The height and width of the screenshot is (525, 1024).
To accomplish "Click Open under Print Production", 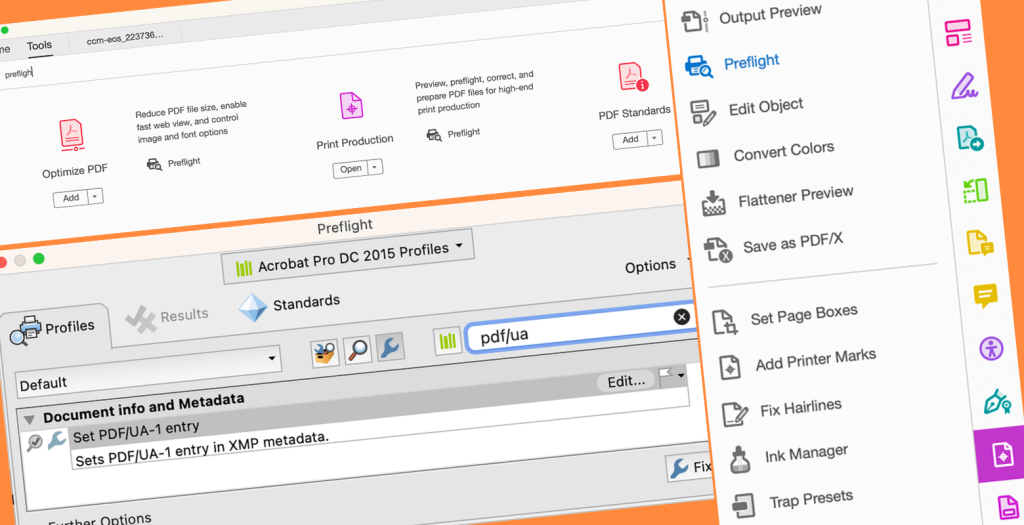I will 351,168.
